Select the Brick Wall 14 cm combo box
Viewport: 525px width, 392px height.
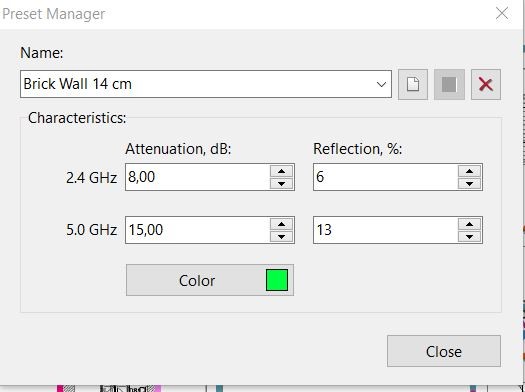[x=206, y=84]
